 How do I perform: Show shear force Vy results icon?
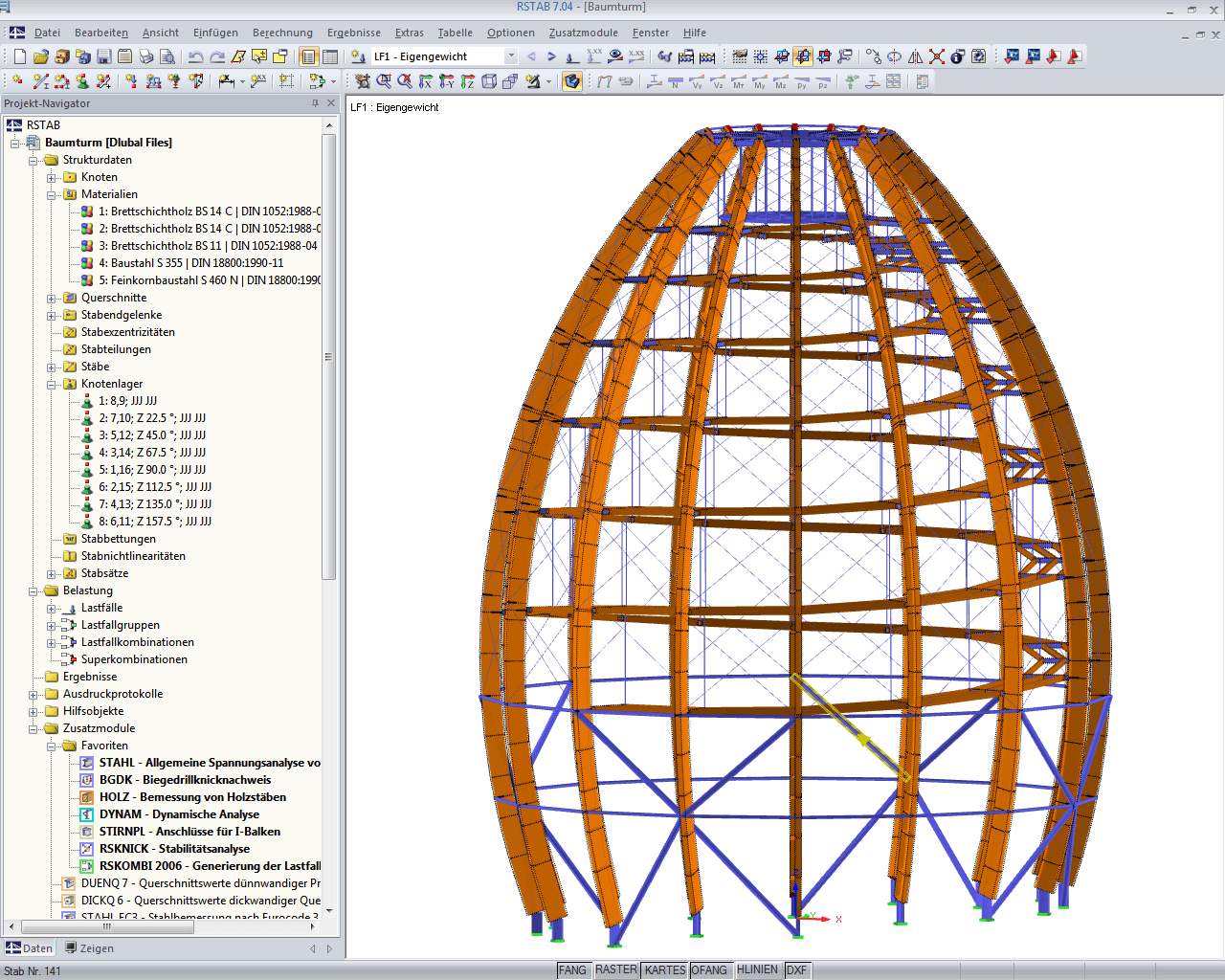(x=697, y=82)
